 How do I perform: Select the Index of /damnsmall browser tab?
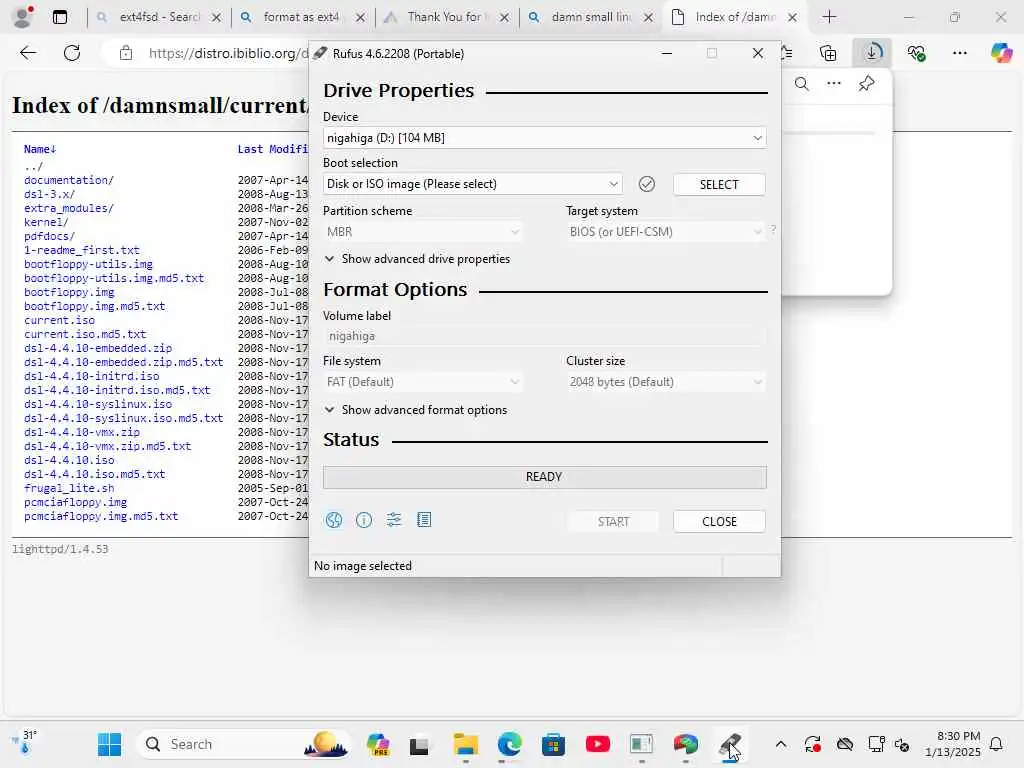(734, 18)
